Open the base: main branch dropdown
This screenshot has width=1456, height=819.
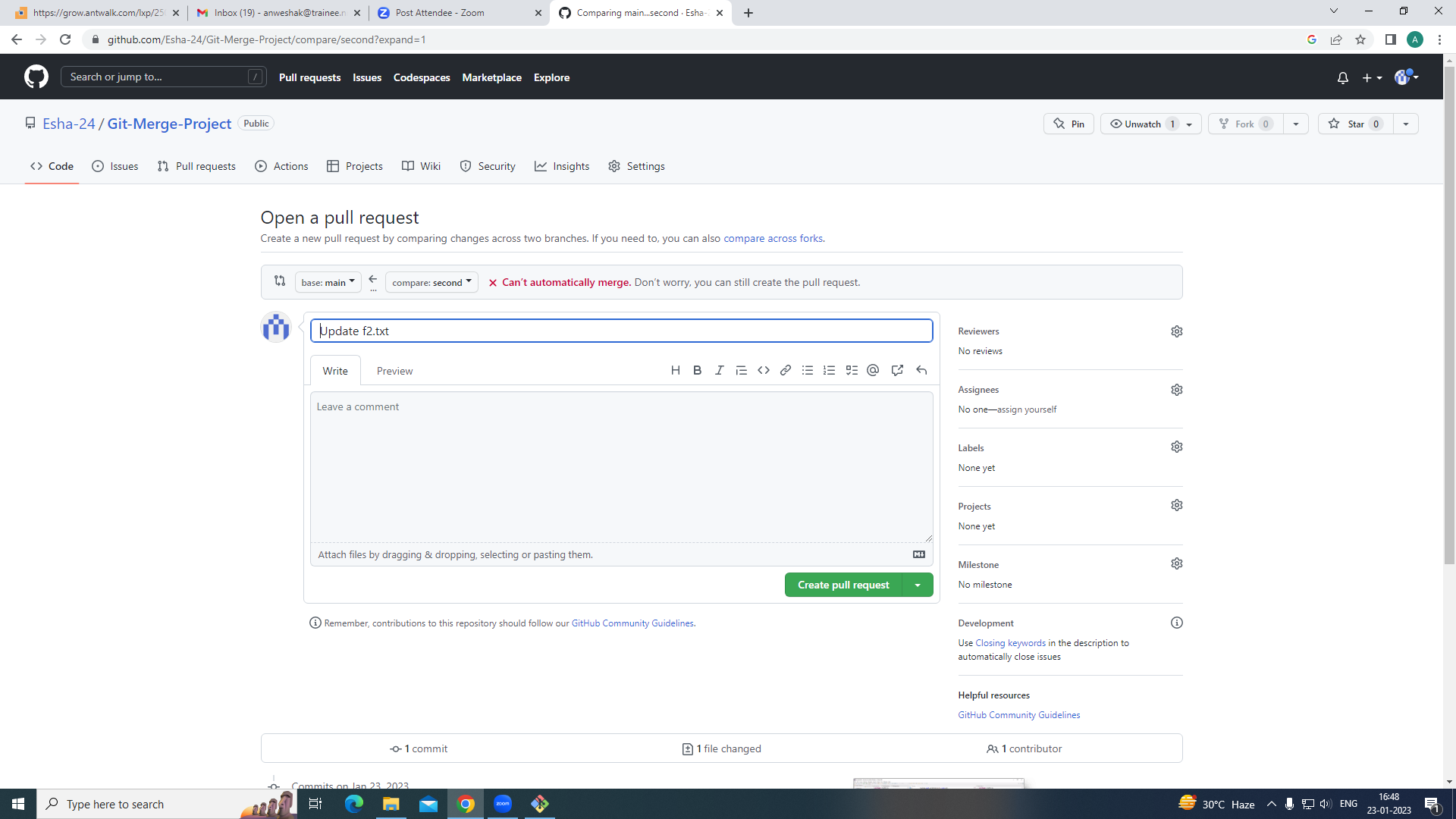328,281
